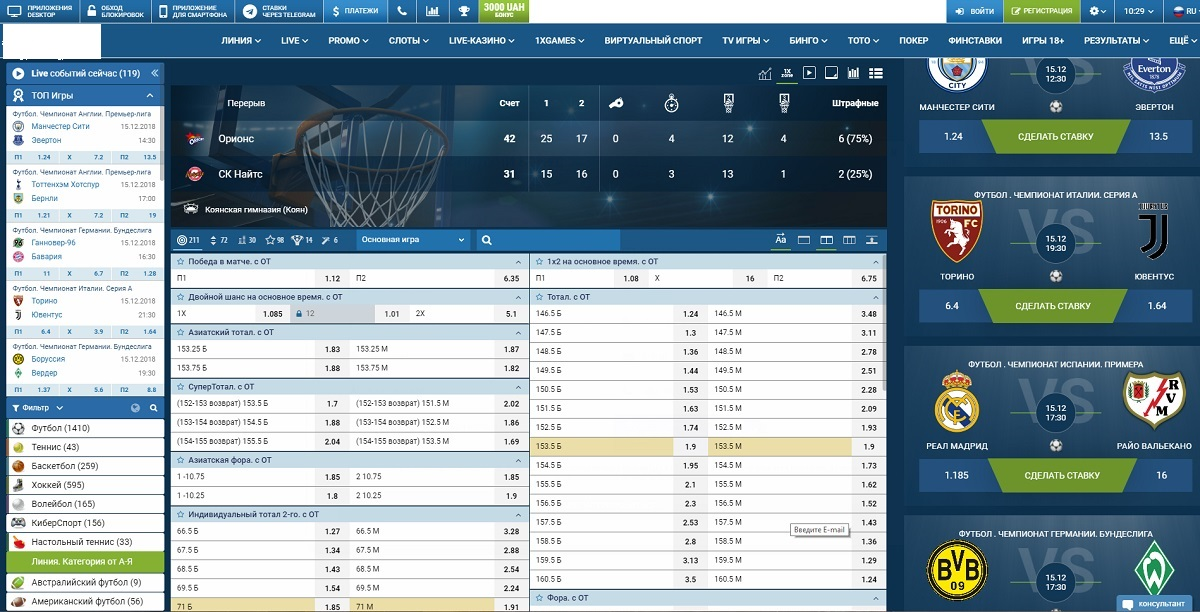This screenshot has height=612, width=1200.
Task: Collapse the Live events sidebar with double chevron
Action: pos(154,73)
